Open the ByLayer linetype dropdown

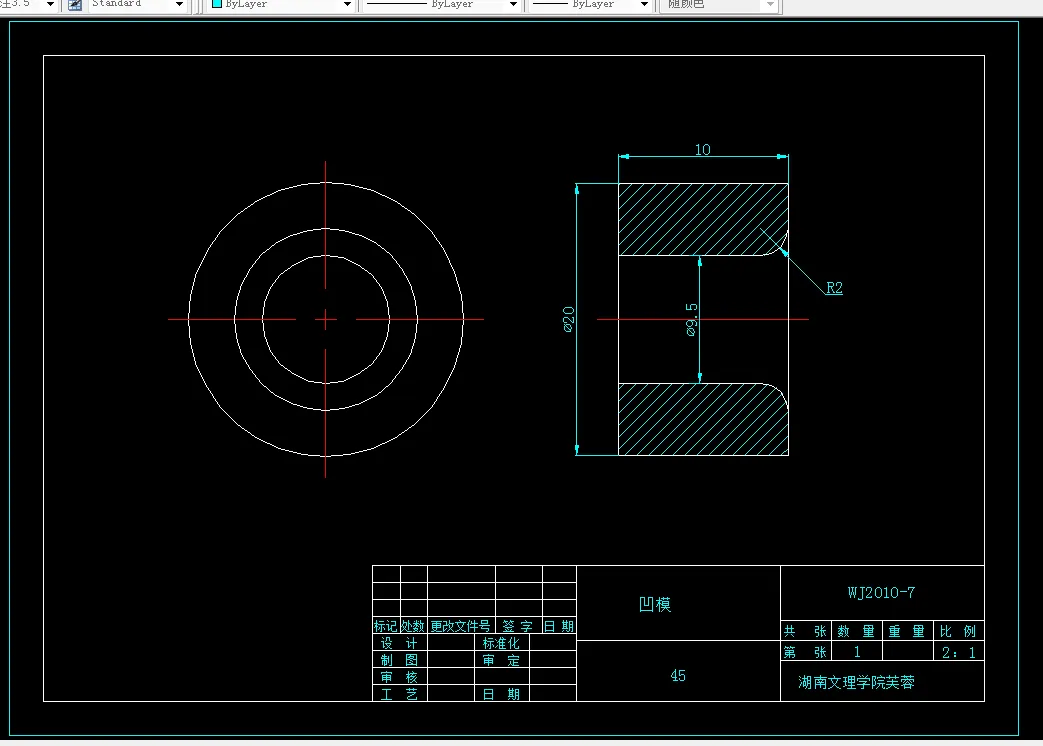pos(513,5)
